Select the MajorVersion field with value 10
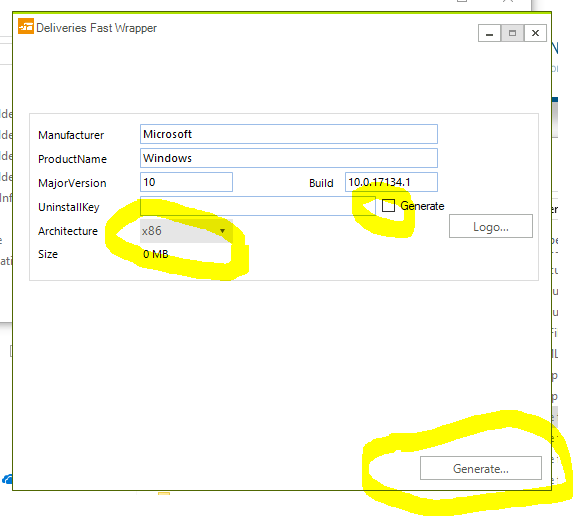The image size is (573, 517). coord(186,182)
